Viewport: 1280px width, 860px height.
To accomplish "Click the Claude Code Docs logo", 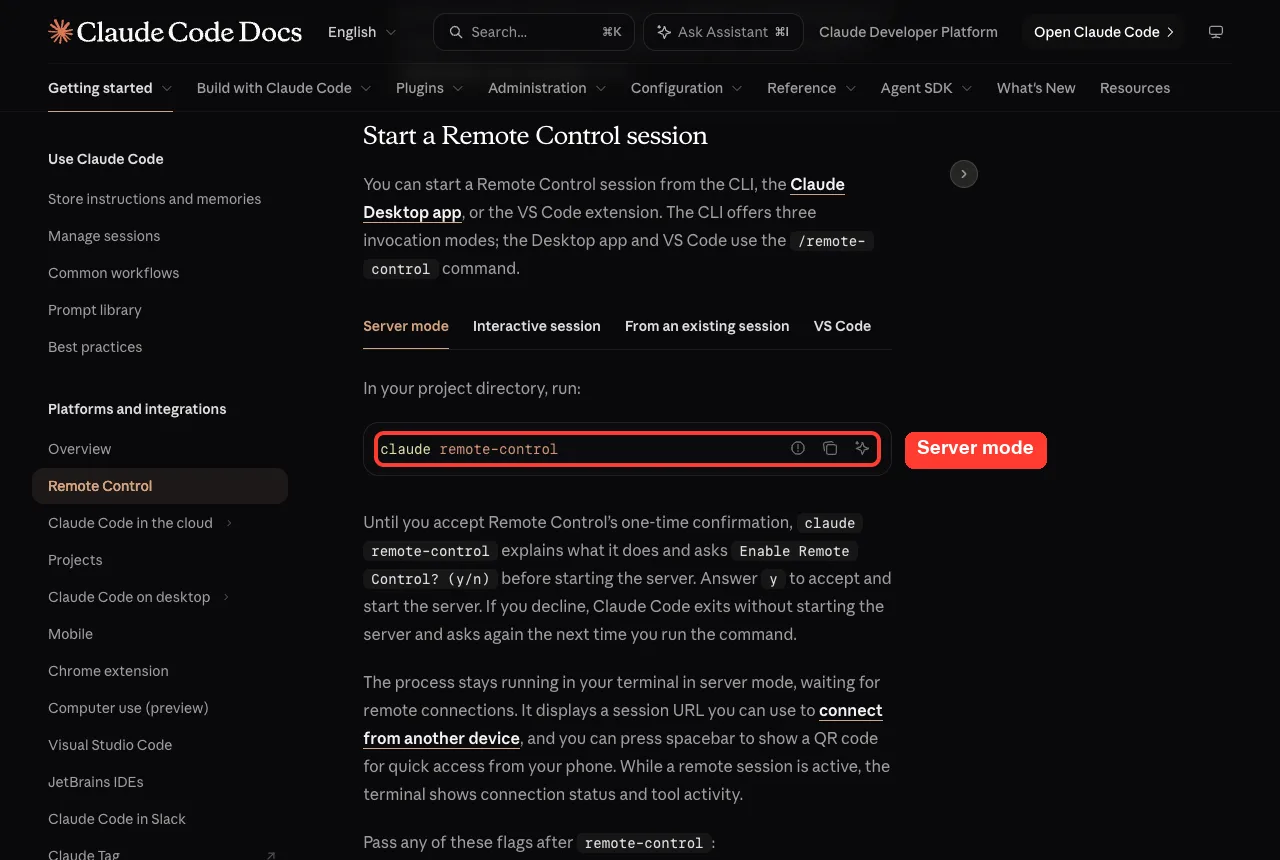I will point(175,32).
